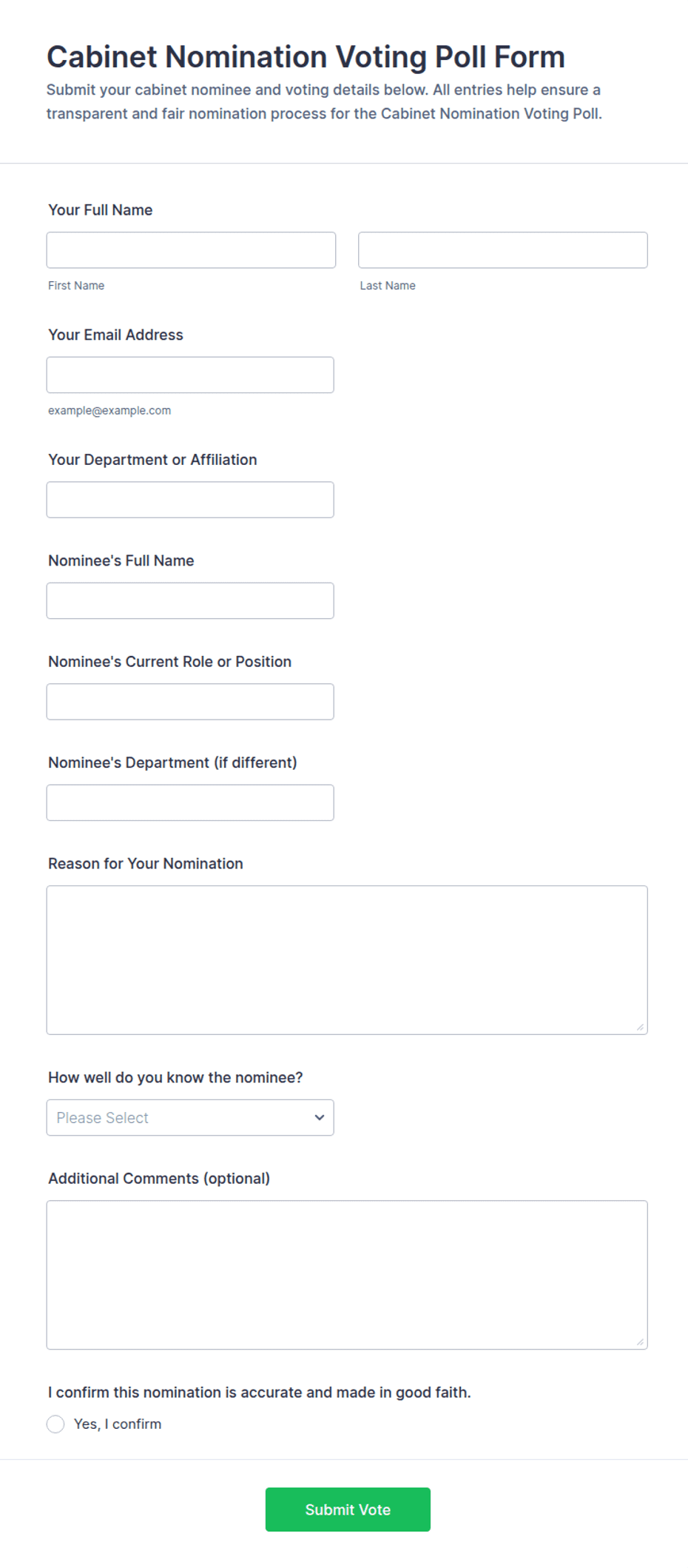Click the 'Yes, I confirm' label text
The height and width of the screenshot is (1568, 688).
(118, 1424)
